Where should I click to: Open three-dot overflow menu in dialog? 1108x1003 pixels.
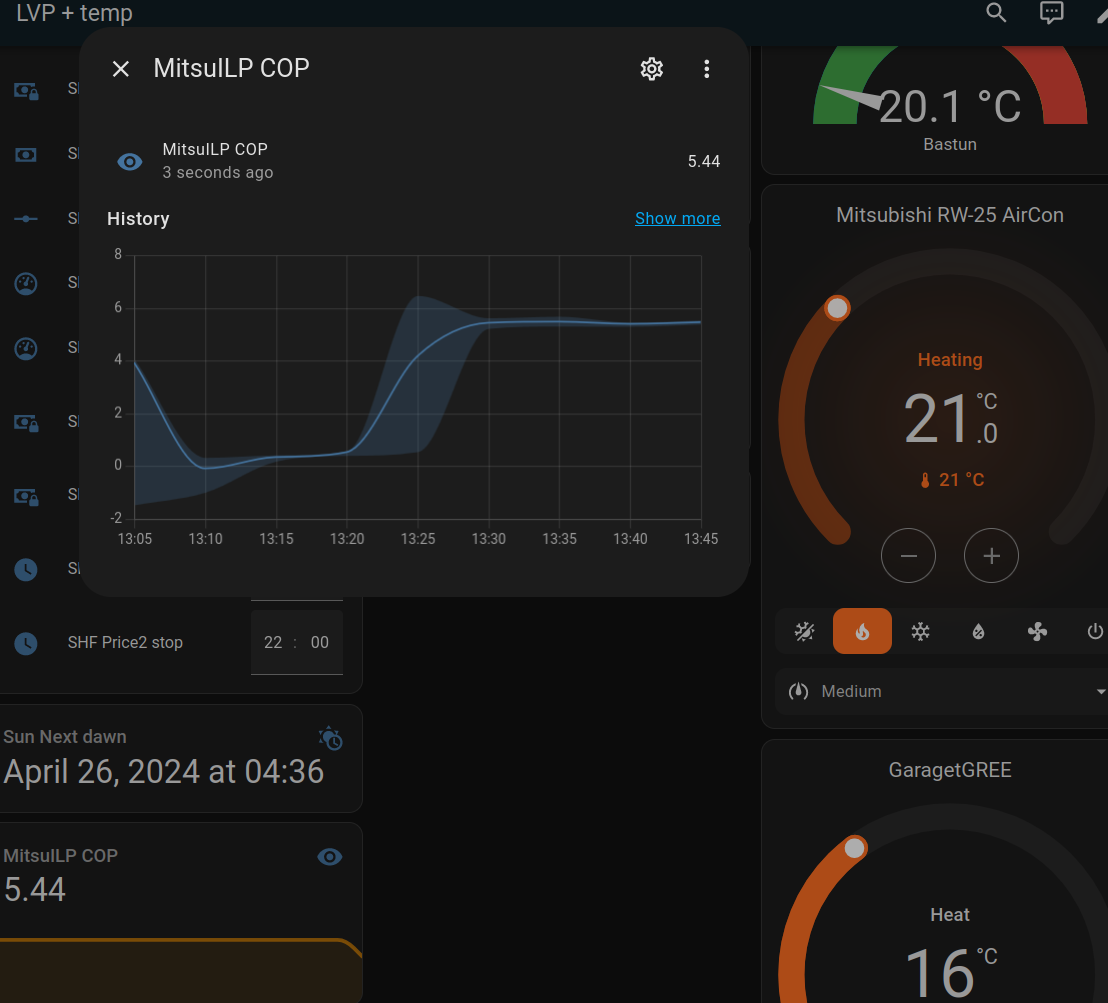pos(707,69)
